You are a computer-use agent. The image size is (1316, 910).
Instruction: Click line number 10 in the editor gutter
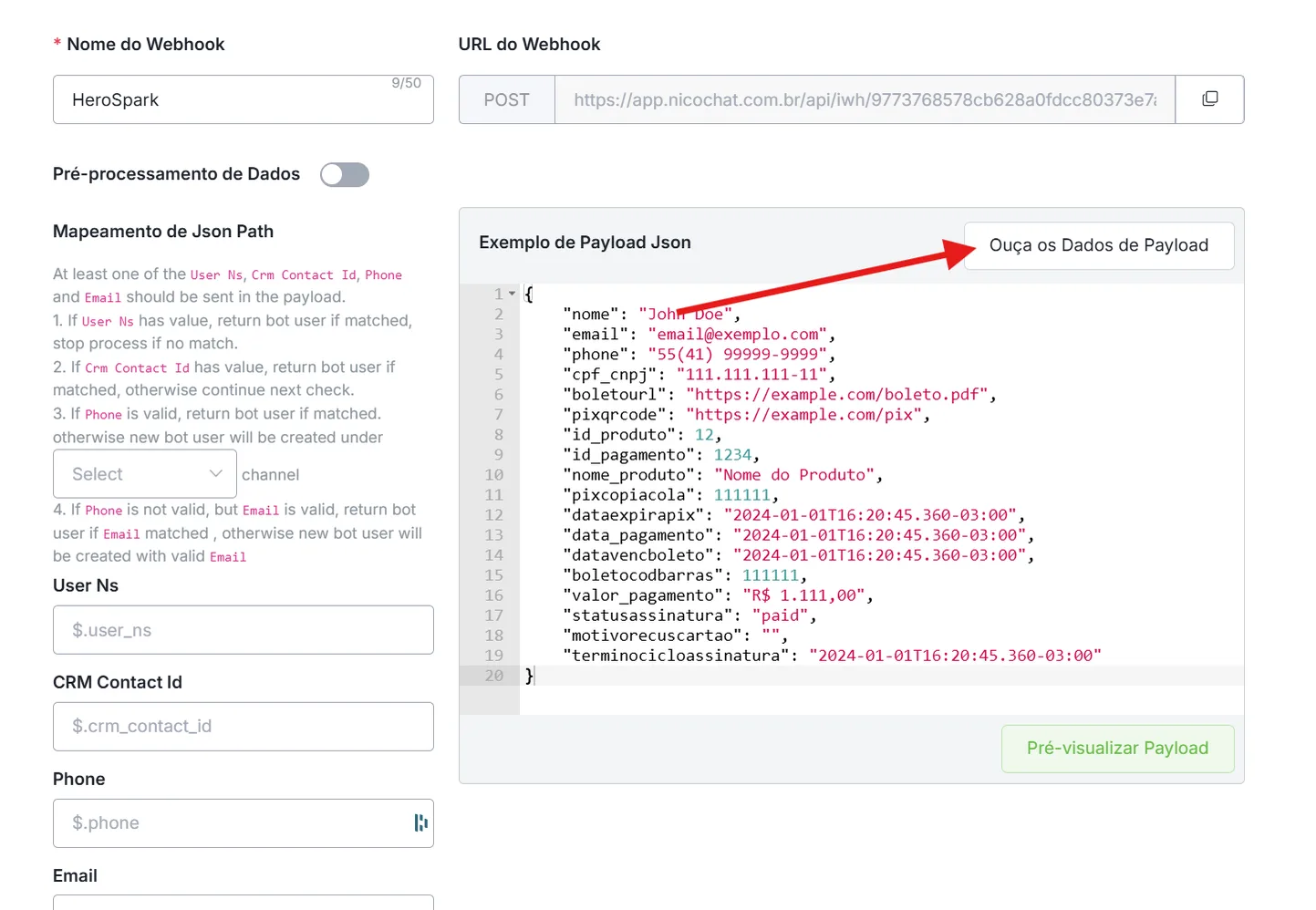pyautogui.click(x=493, y=475)
